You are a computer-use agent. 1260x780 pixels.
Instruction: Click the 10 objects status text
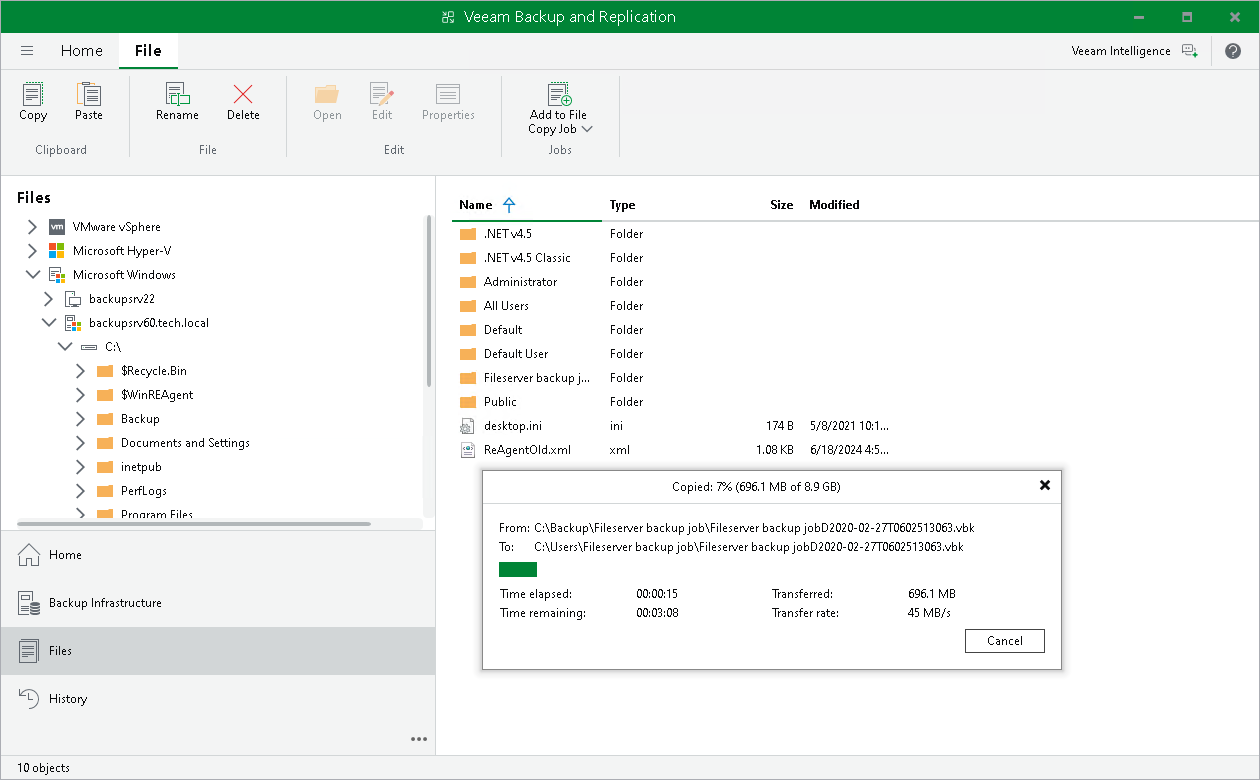pos(43,768)
